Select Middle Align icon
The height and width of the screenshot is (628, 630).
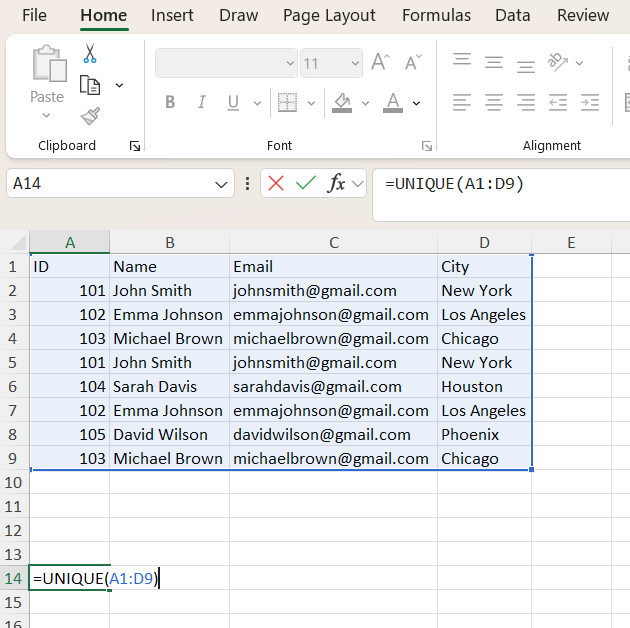(494, 62)
